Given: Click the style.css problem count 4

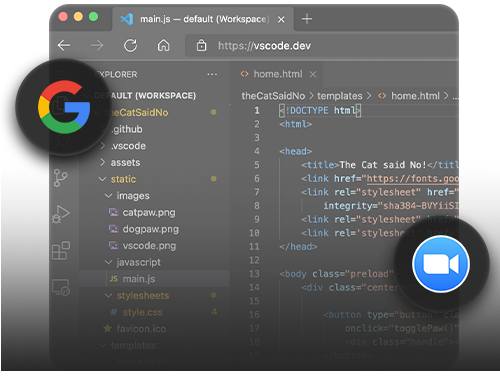Looking at the screenshot, I should point(214,312).
